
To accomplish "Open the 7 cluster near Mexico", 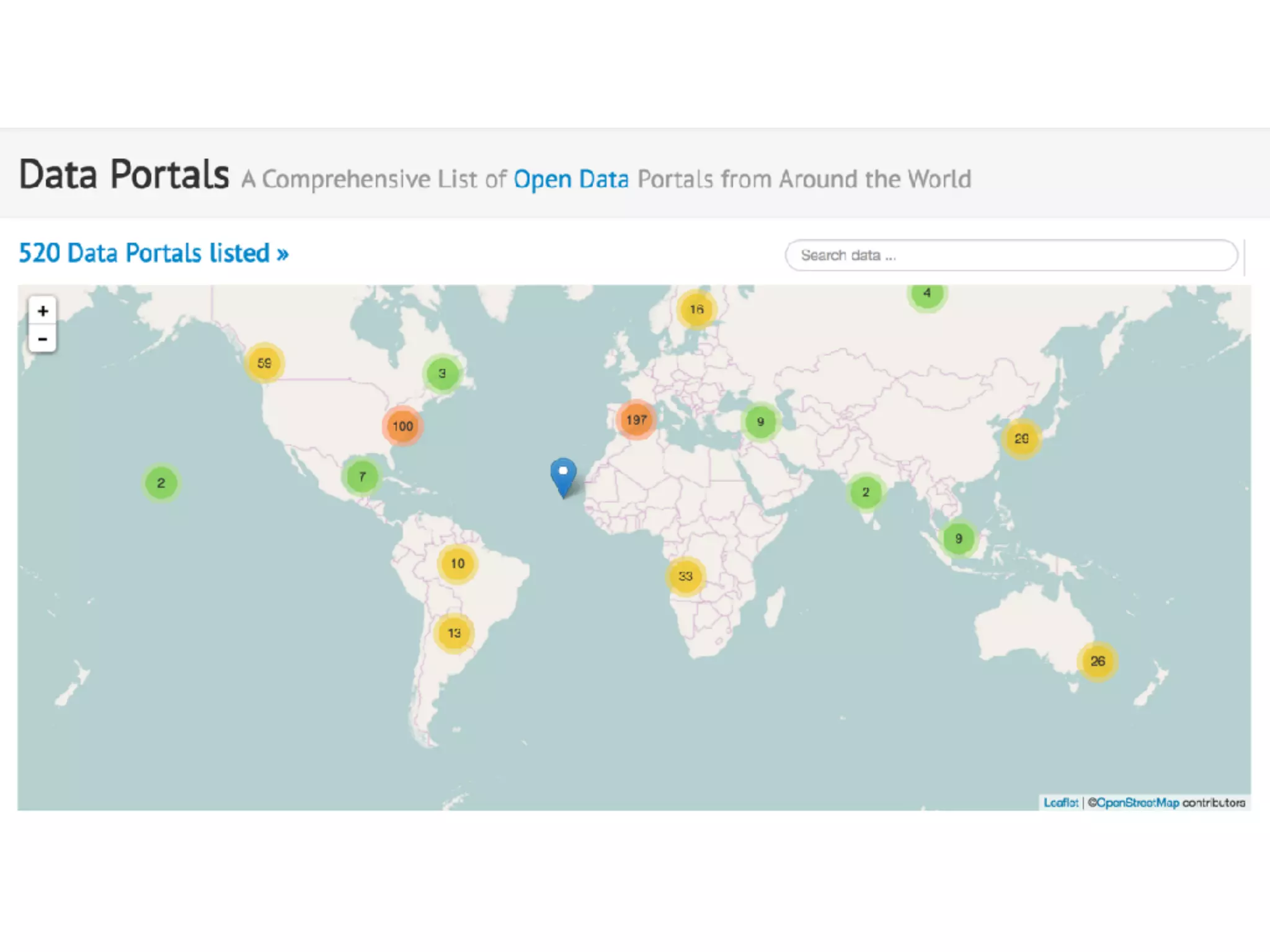I will [362, 477].
